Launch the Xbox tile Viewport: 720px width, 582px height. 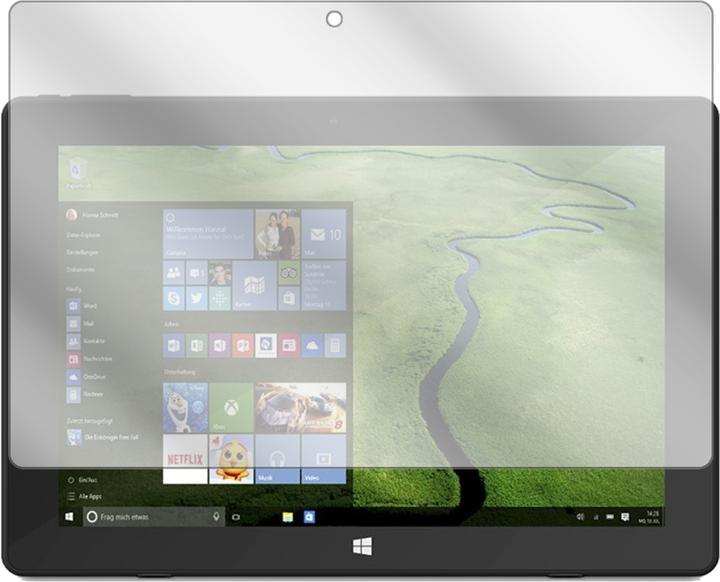(x=231, y=408)
